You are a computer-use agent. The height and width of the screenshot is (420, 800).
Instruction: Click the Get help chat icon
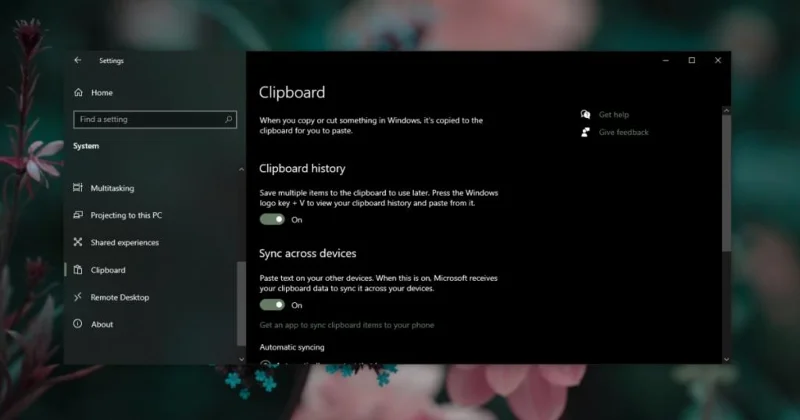tap(585, 114)
